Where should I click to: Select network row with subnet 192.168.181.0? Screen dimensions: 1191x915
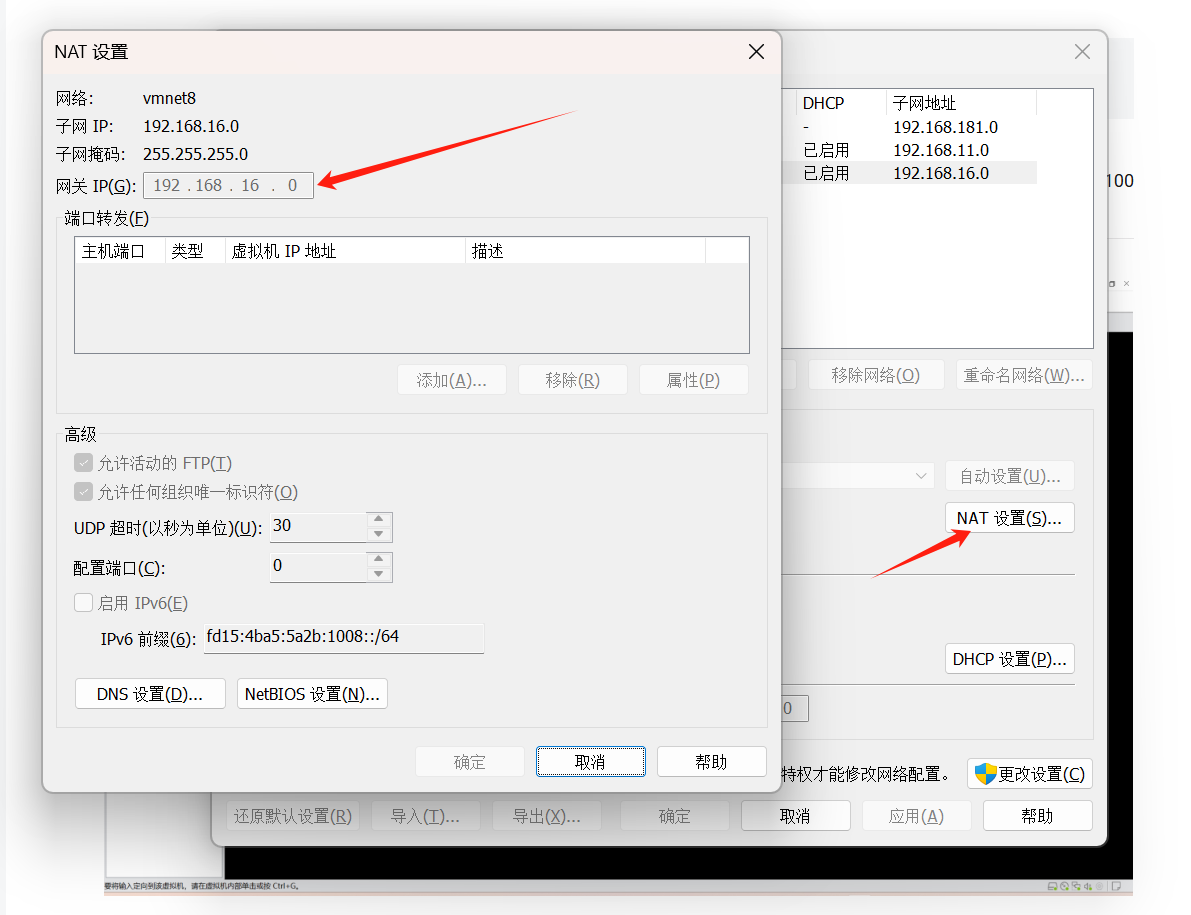point(909,127)
